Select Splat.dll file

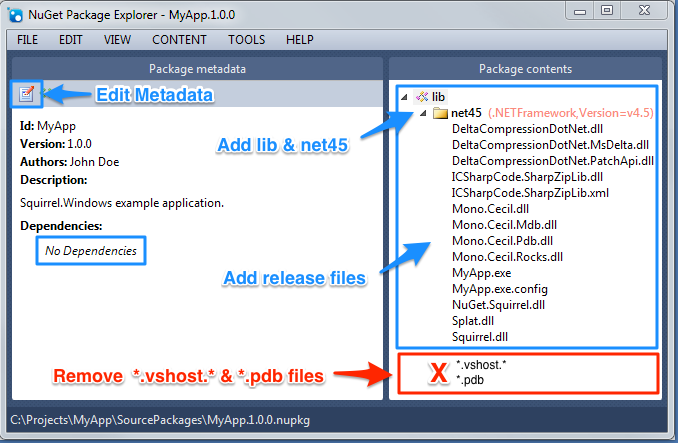point(475,321)
